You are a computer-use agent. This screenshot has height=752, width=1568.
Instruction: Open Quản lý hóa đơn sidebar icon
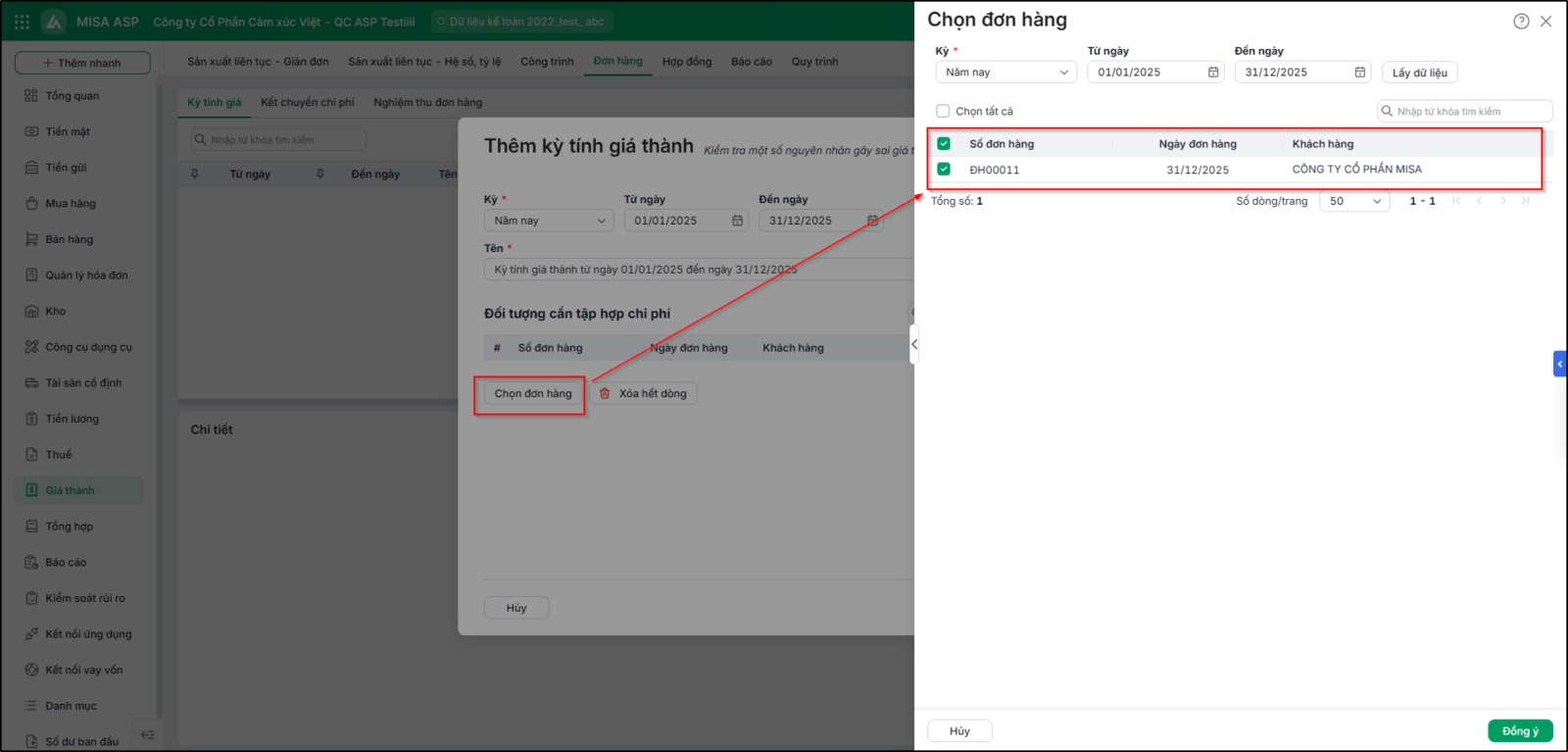(x=31, y=276)
